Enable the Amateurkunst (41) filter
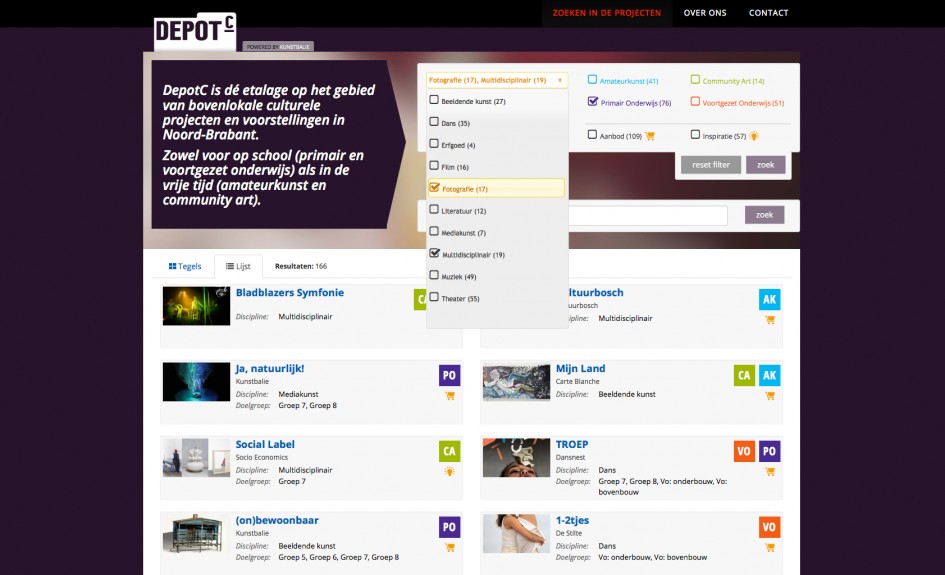The height and width of the screenshot is (575, 945). (x=592, y=80)
